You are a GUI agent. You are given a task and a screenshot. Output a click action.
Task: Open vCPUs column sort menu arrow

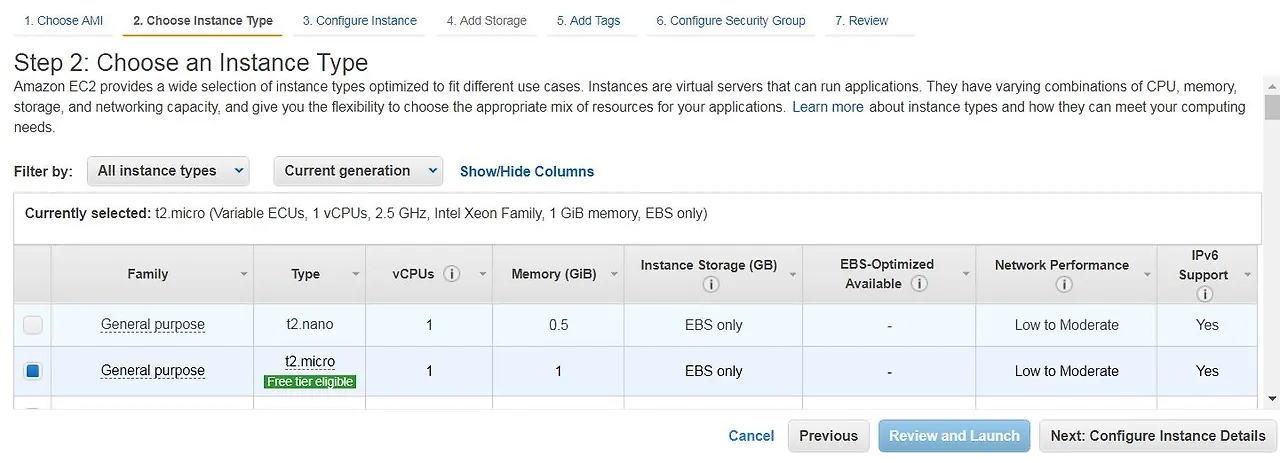click(483, 274)
